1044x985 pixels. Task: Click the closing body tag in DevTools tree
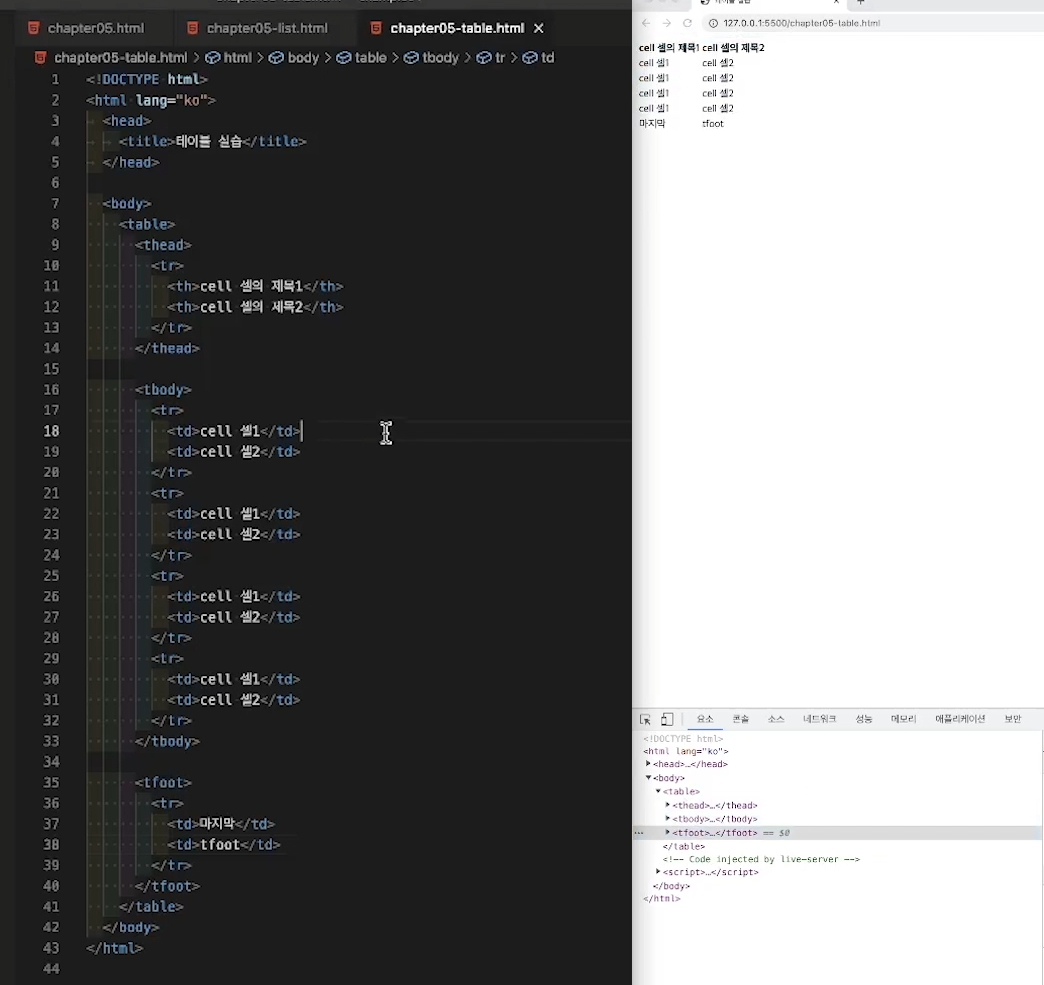click(671, 886)
